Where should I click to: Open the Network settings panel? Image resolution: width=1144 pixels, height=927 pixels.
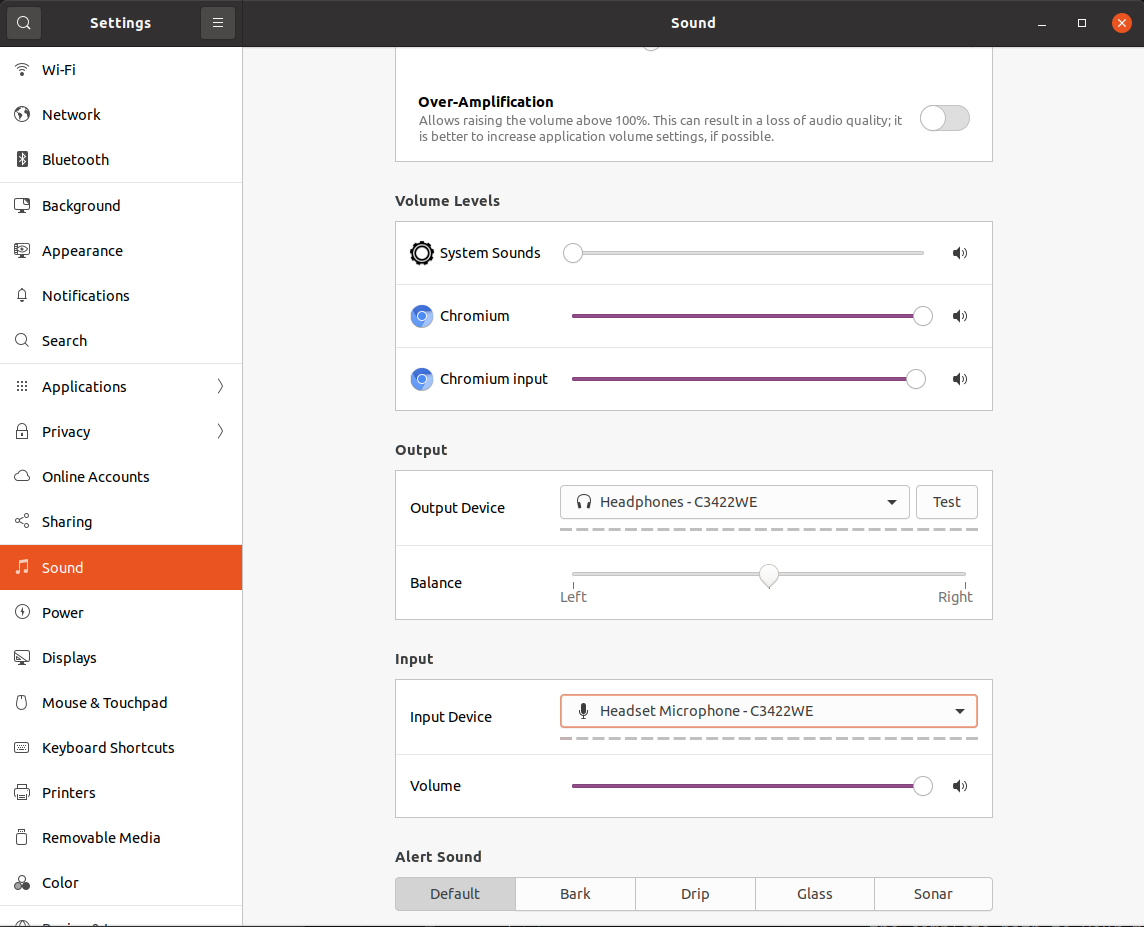pos(121,115)
